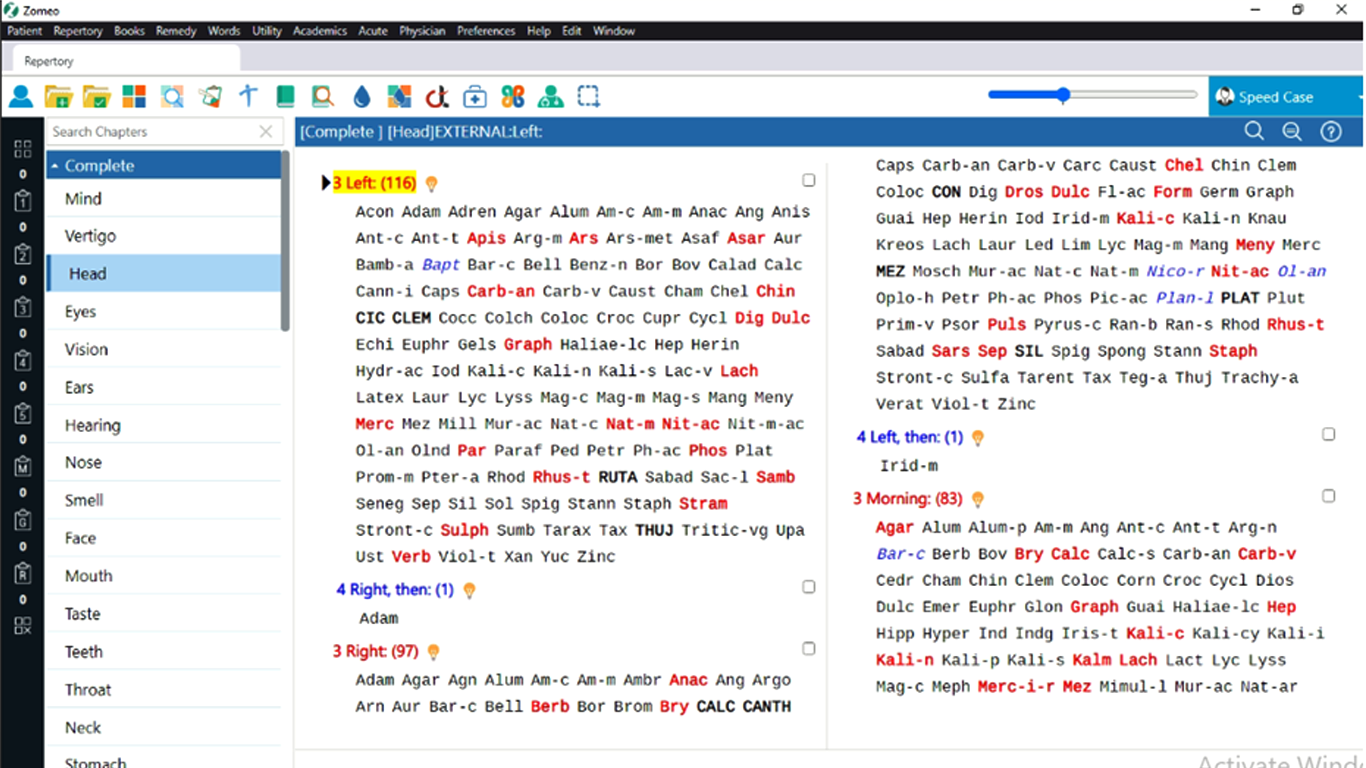Screen dimensions: 1366x768
Task: Click grid with X icon in sidebar
Action: coord(22,626)
